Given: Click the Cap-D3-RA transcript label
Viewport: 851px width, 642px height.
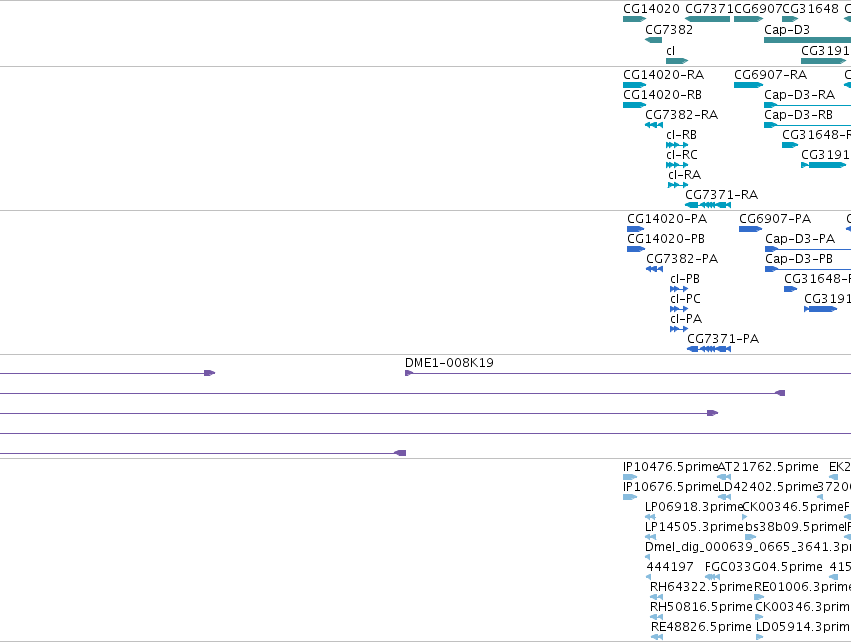Looking at the screenshot, I should [x=799, y=95].
